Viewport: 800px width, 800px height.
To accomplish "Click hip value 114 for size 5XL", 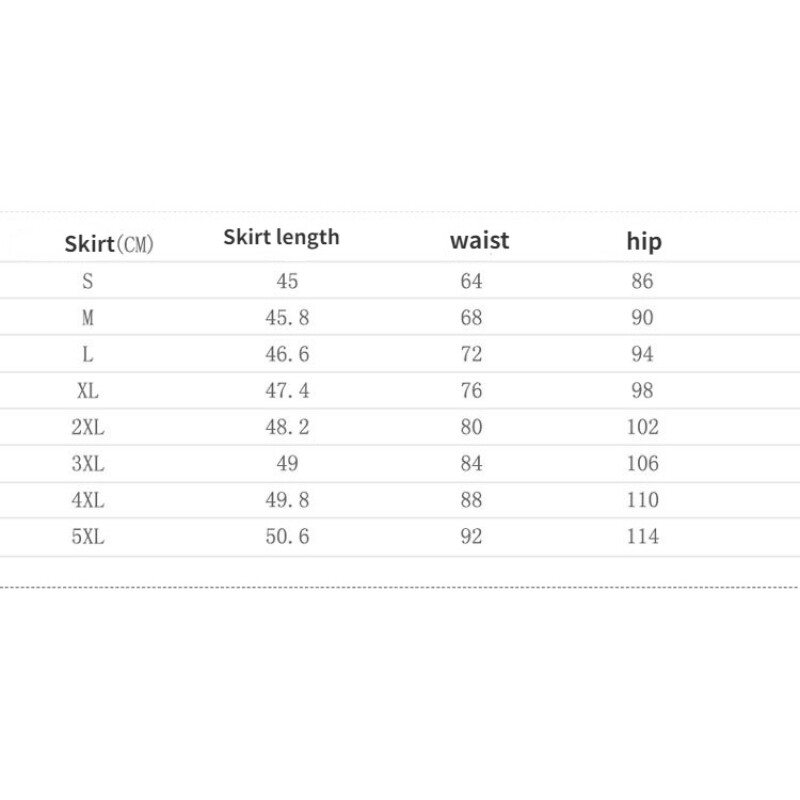I will 642,537.
